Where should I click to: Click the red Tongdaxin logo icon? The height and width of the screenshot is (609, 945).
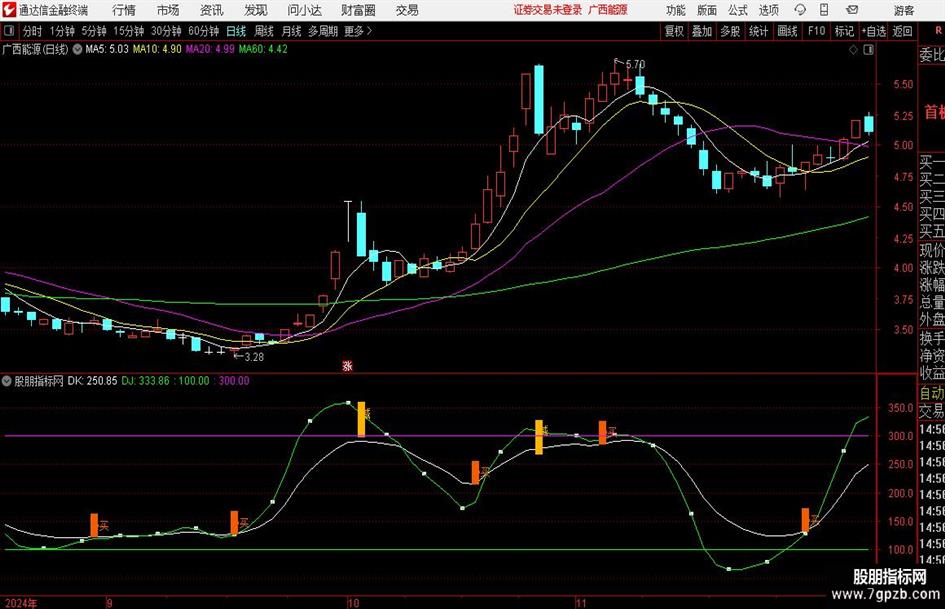tap(9, 10)
